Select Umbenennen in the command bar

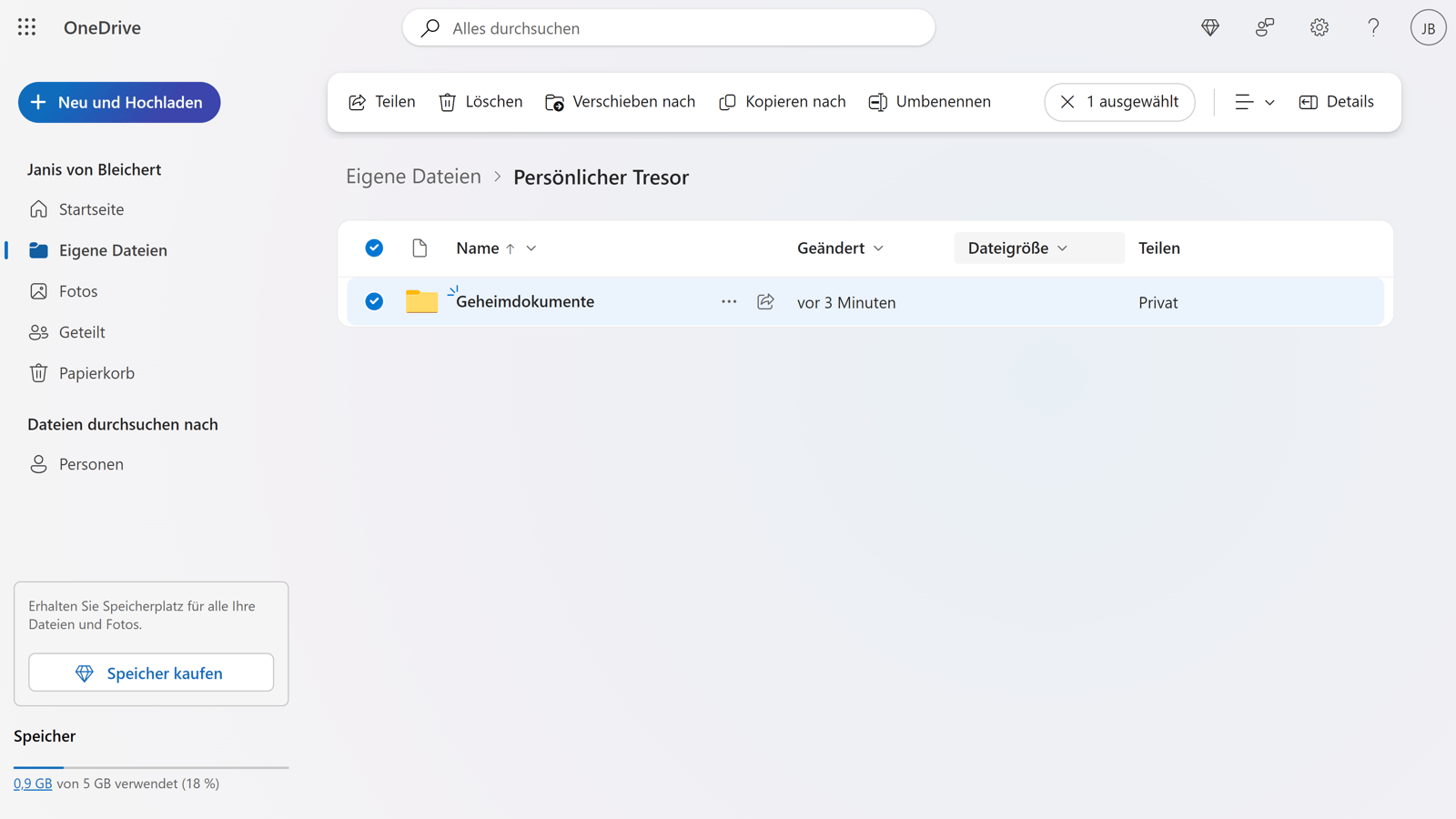tap(929, 101)
